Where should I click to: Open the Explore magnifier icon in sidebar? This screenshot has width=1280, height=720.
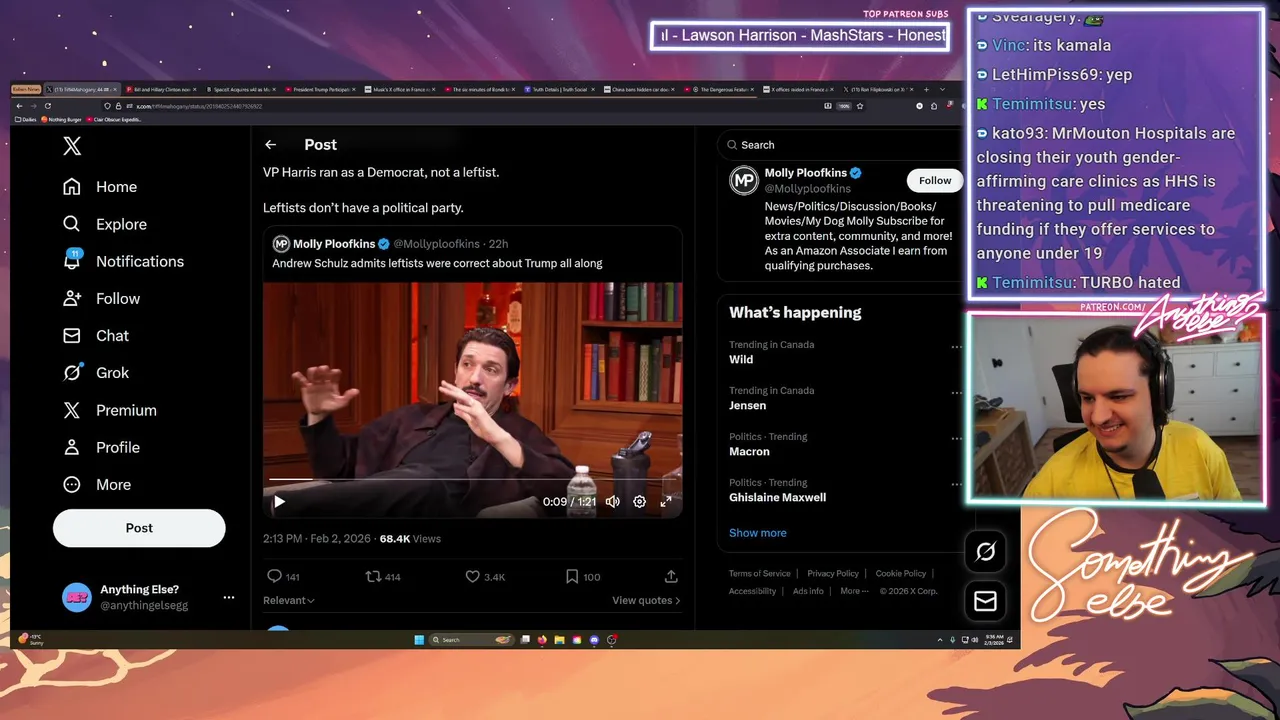coord(72,224)
